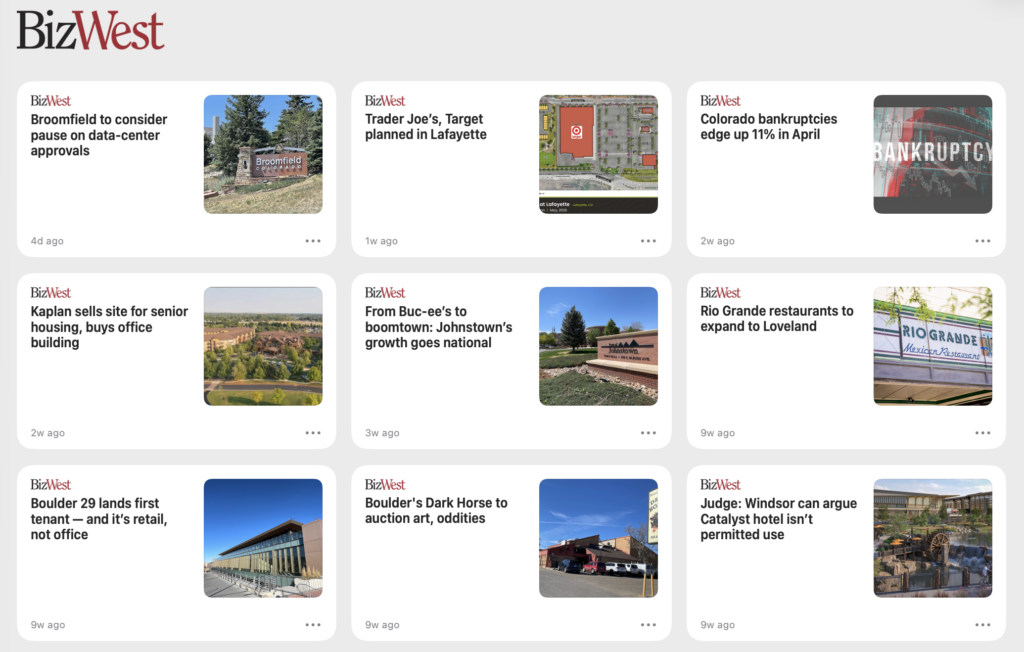Viewport: 1024px width, 652px height.
Task: Open headline 'Rio Grande restaurants to expand to Loveland'
Action: coord(776,319)
